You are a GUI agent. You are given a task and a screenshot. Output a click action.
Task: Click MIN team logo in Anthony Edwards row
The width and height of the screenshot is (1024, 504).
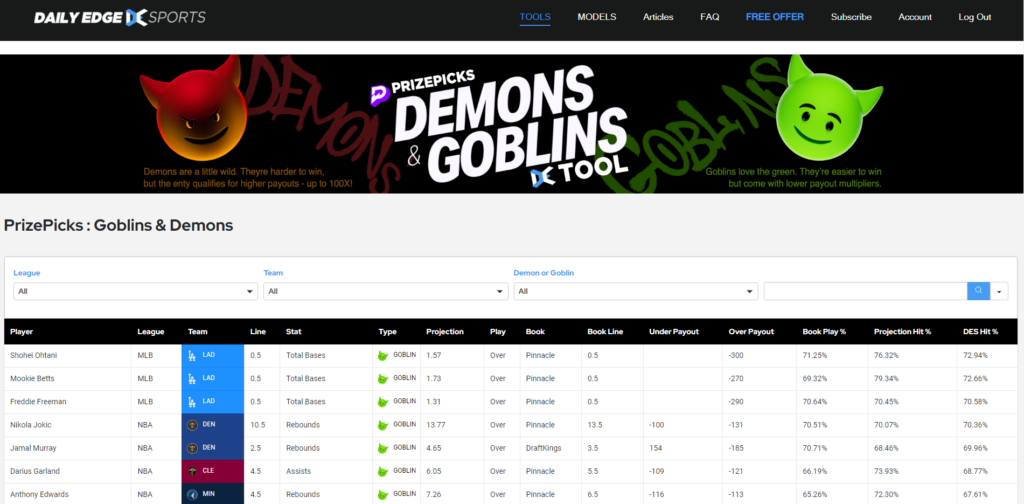click(x=192, y=495)
